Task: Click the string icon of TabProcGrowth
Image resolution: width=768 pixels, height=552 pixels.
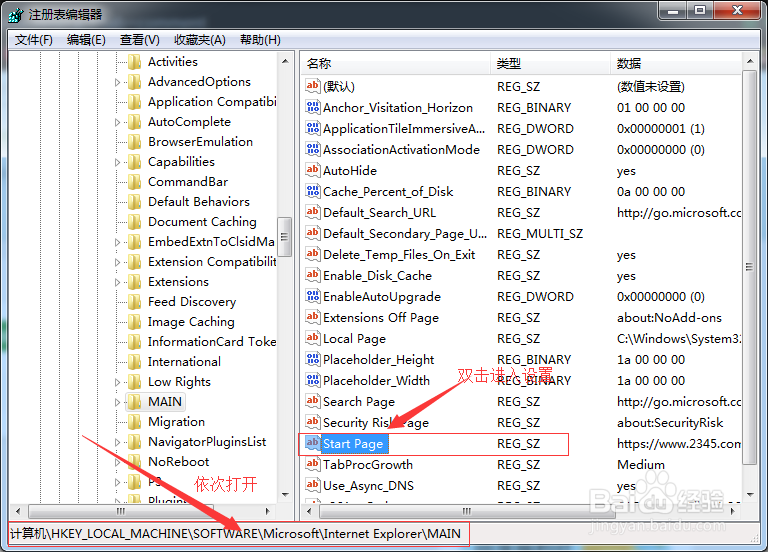Action: [312, 464]
